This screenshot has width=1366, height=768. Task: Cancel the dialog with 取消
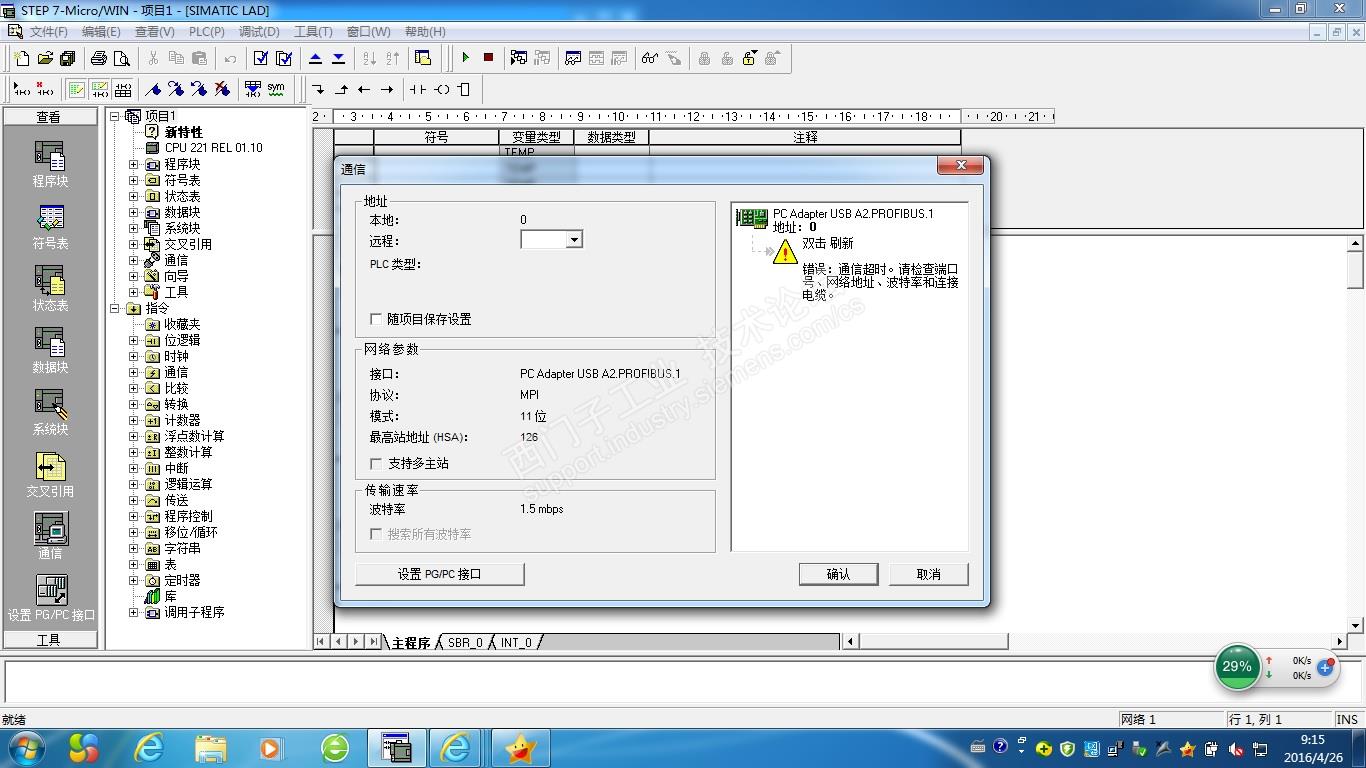929,574
